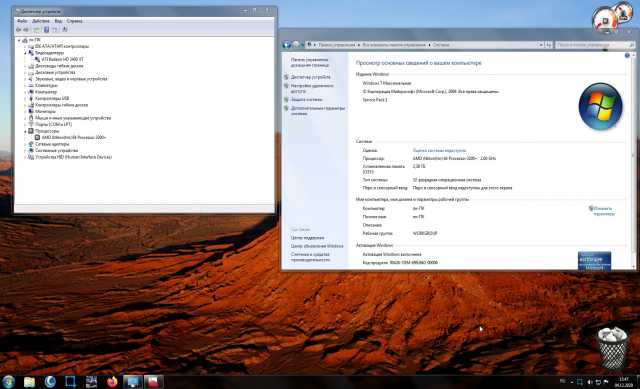Click the red app icon on the taskbar
The image size is (640, 389).
[153, 382]
